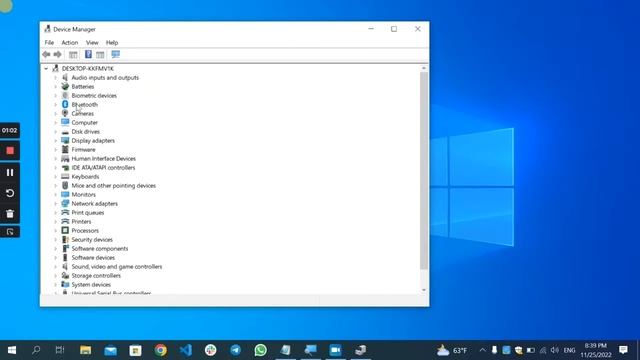Expand the Keyboards category arrow
This screenshot has height=360, width=640.
click(56, 177)
